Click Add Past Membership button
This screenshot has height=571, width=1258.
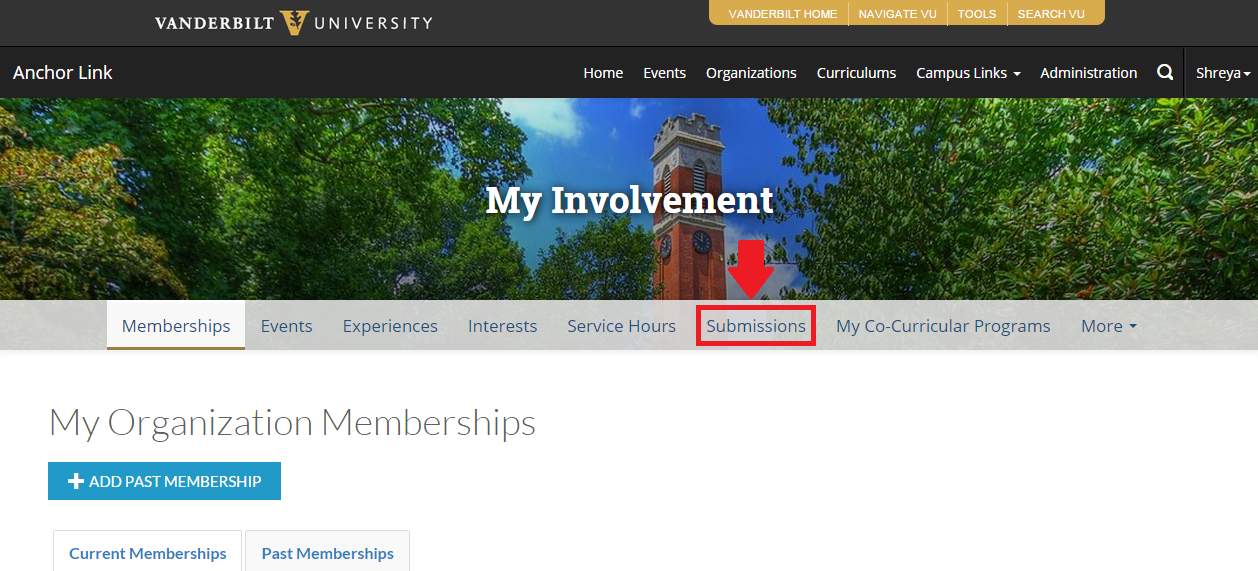pyautogui.click(x=164, y=481)
